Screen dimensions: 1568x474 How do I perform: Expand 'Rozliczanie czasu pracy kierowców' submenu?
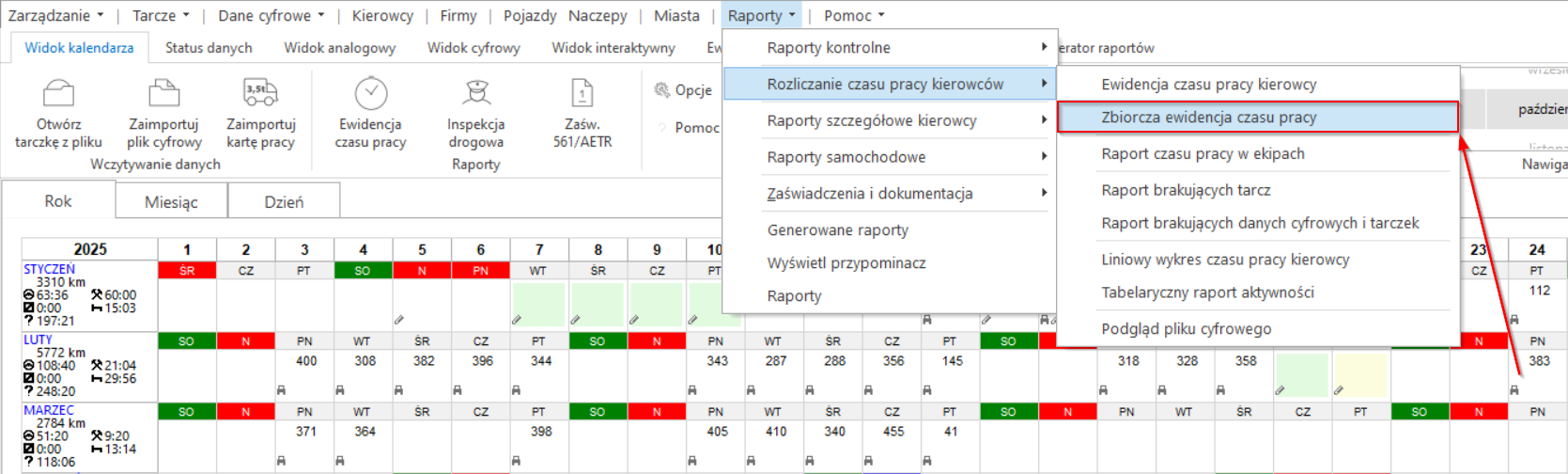click(890, 84)
